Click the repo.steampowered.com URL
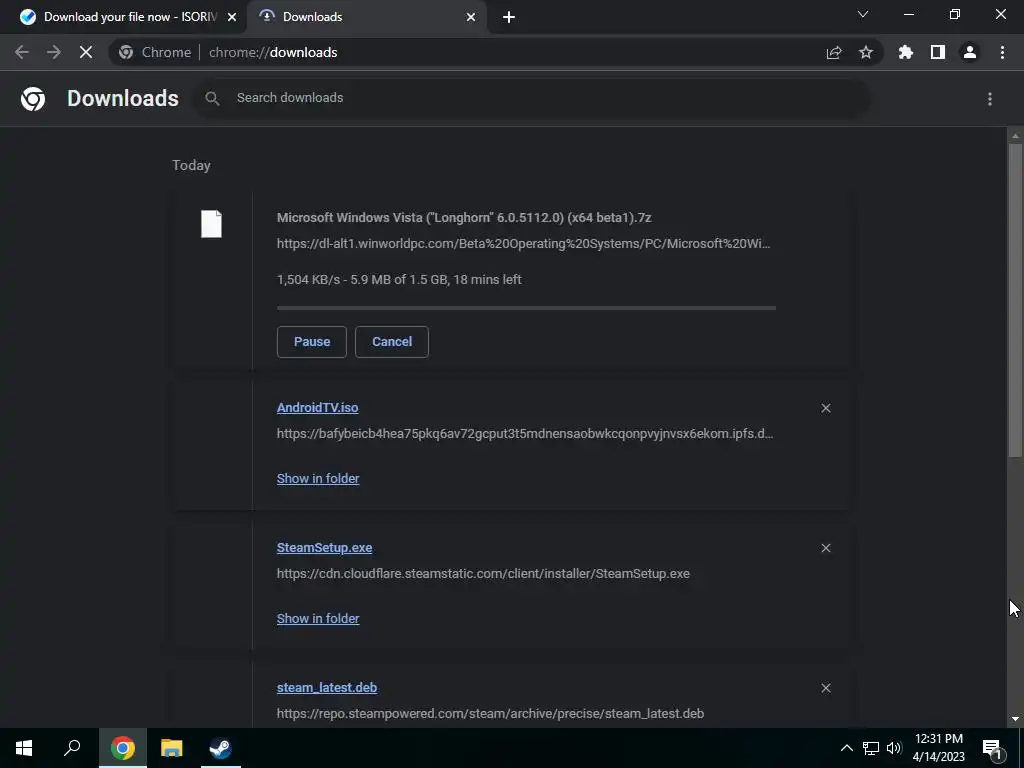1024x768 pixels. pos(490,714)
